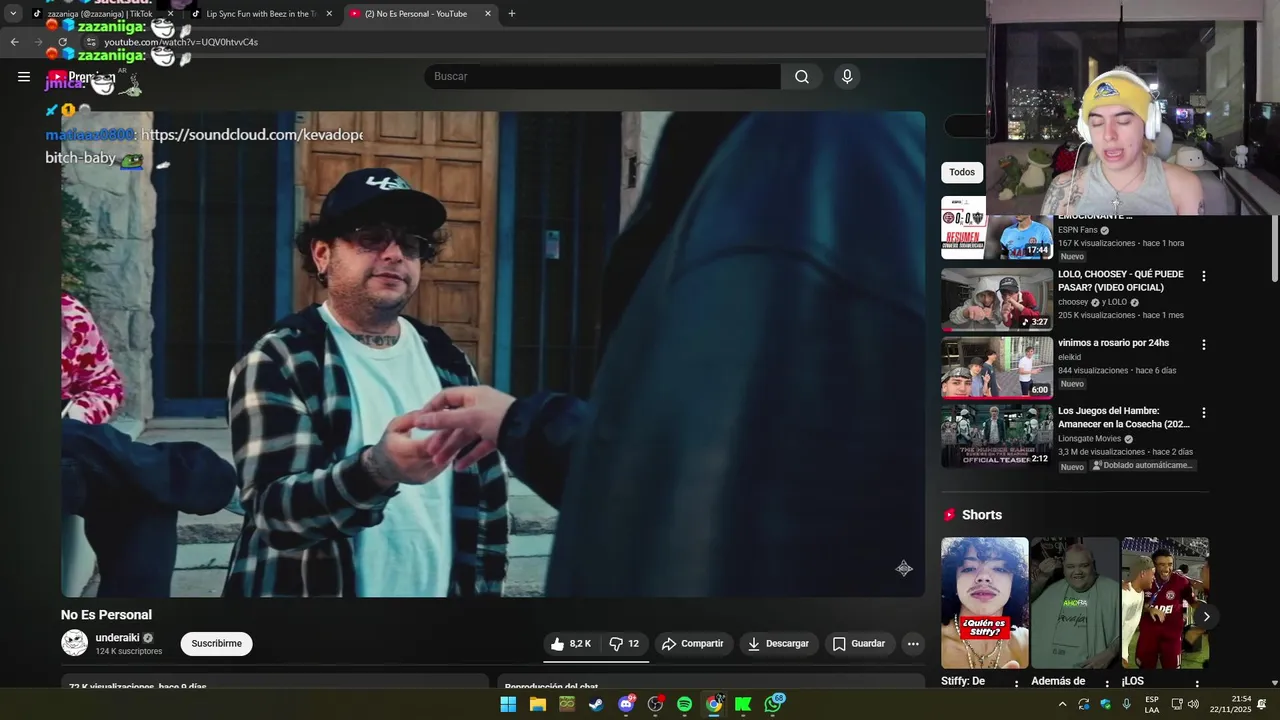Open the ¿Quién es Stiffy? short
Image resolution: width=1280 pixels, height=720 pixels.
coord(985,603)
